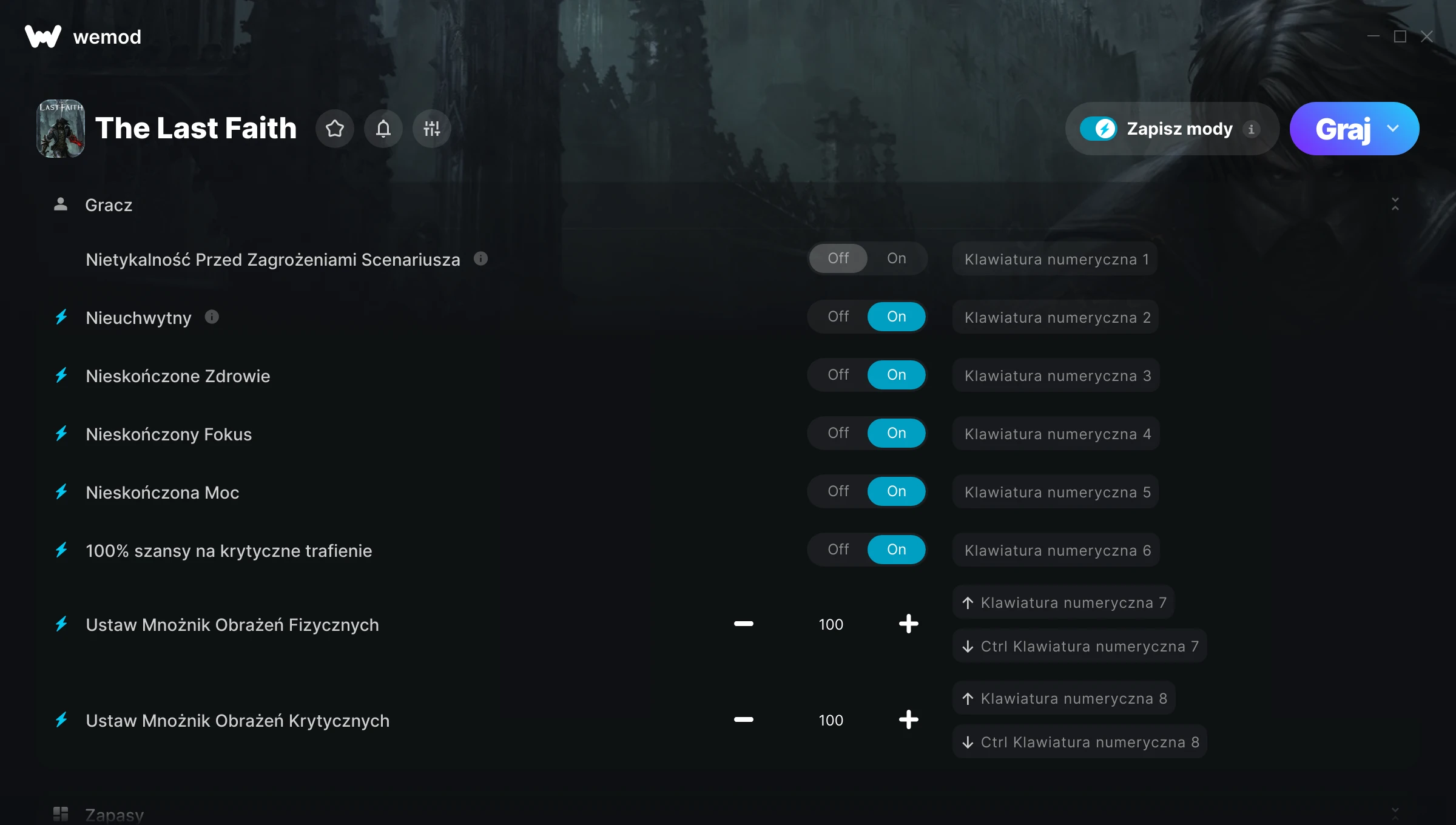Click the favorite star icon
The image size is (1456, 825).
click(335, 129)
